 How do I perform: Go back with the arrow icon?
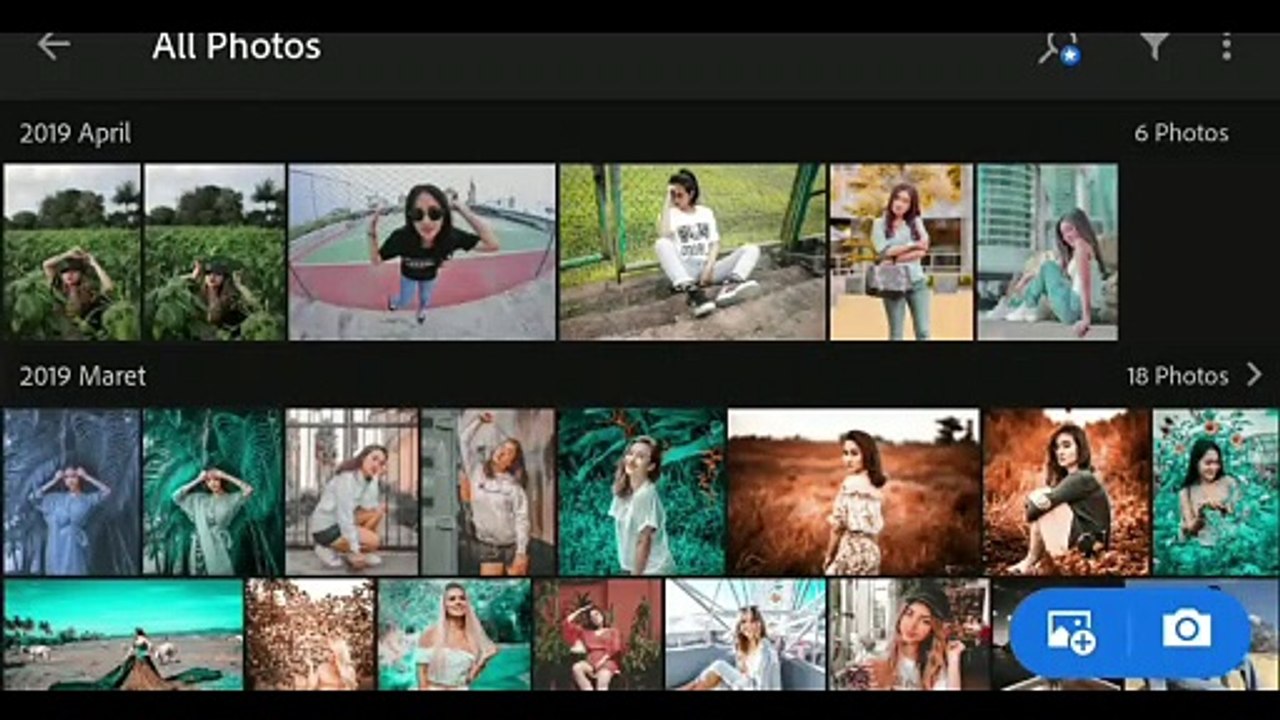(53, 46)
